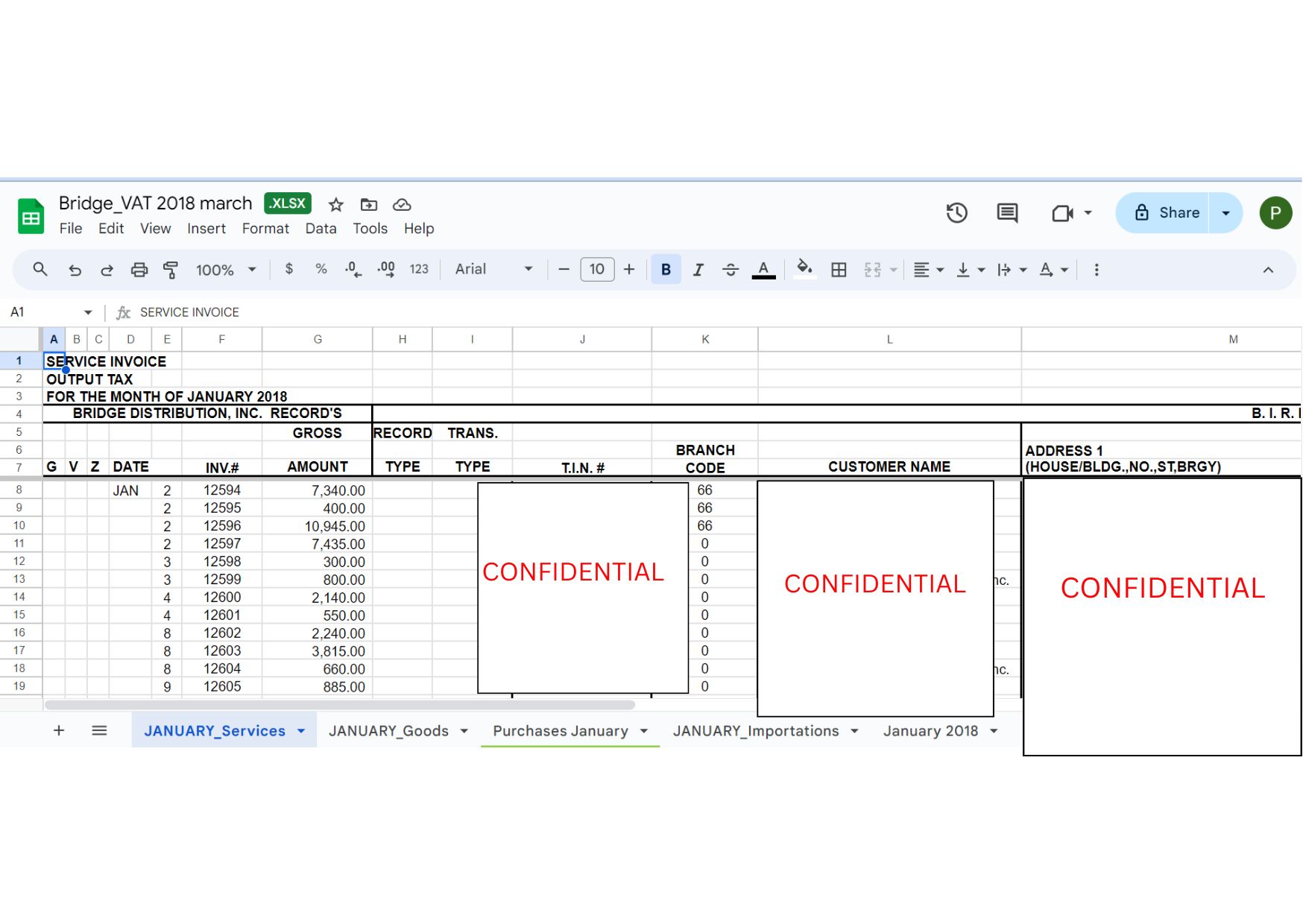Start a video call with camera icon
The width and height of the screenshot is (1303, 924).
pyautogui.click(x=1063, y=213)
